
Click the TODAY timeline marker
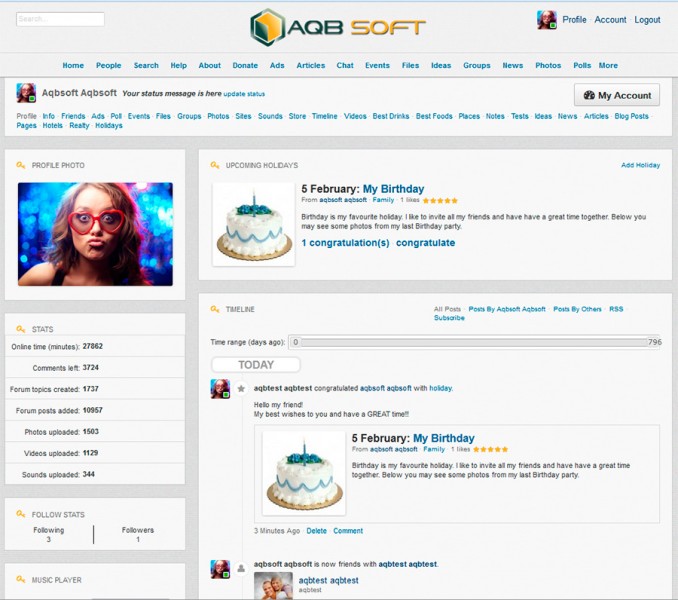pyautogui.click(x=256, y=365)
